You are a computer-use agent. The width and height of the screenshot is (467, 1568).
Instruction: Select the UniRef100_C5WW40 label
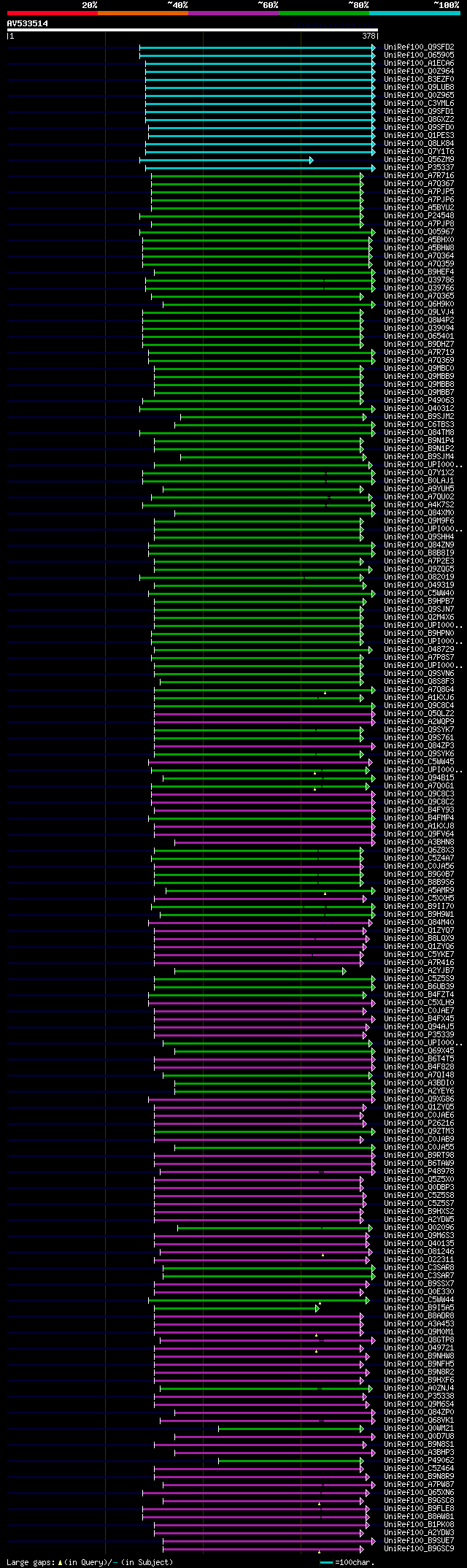(x=419, y=593)
